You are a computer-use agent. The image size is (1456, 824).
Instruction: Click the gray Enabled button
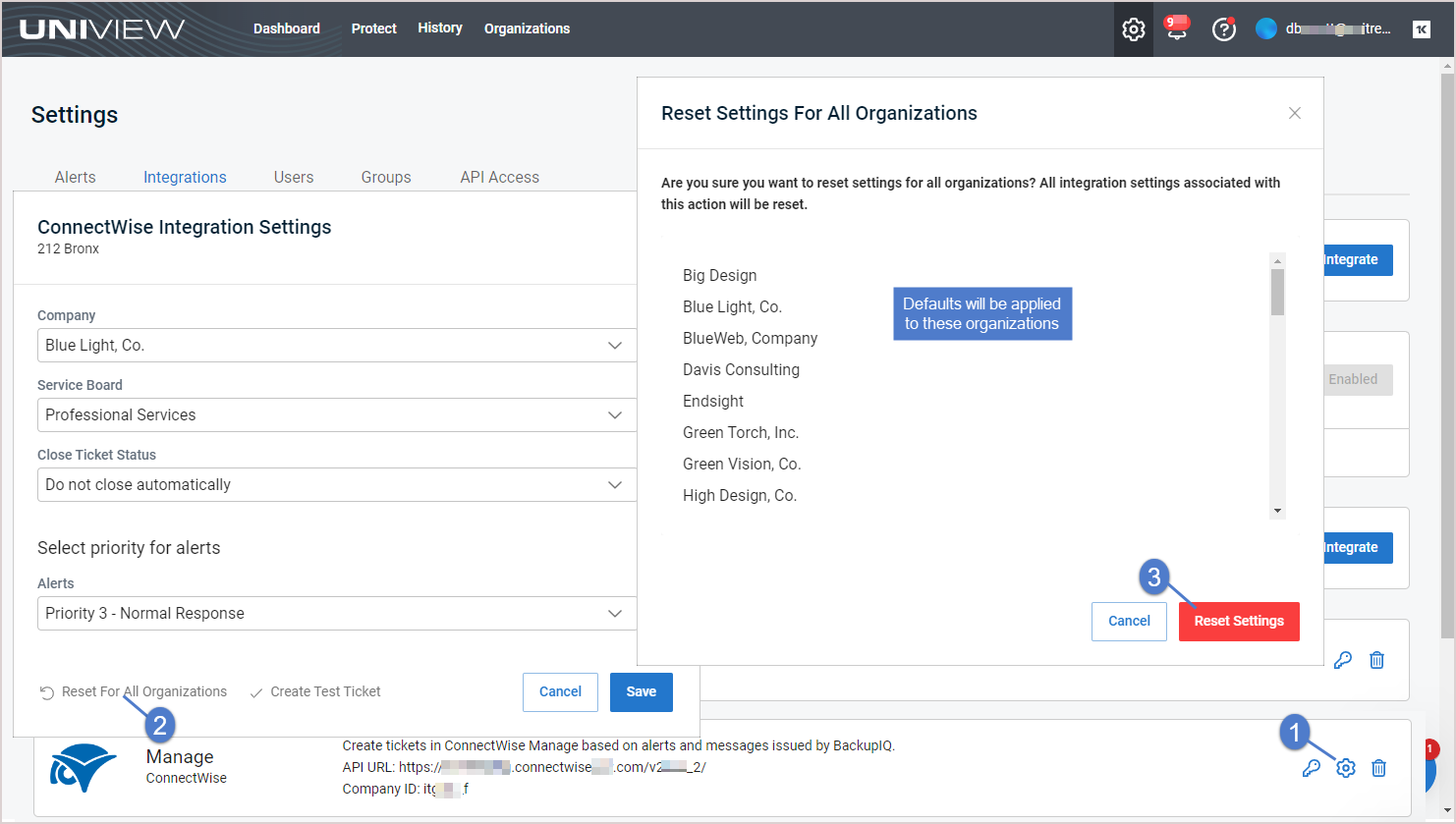tap(1358, 379)
